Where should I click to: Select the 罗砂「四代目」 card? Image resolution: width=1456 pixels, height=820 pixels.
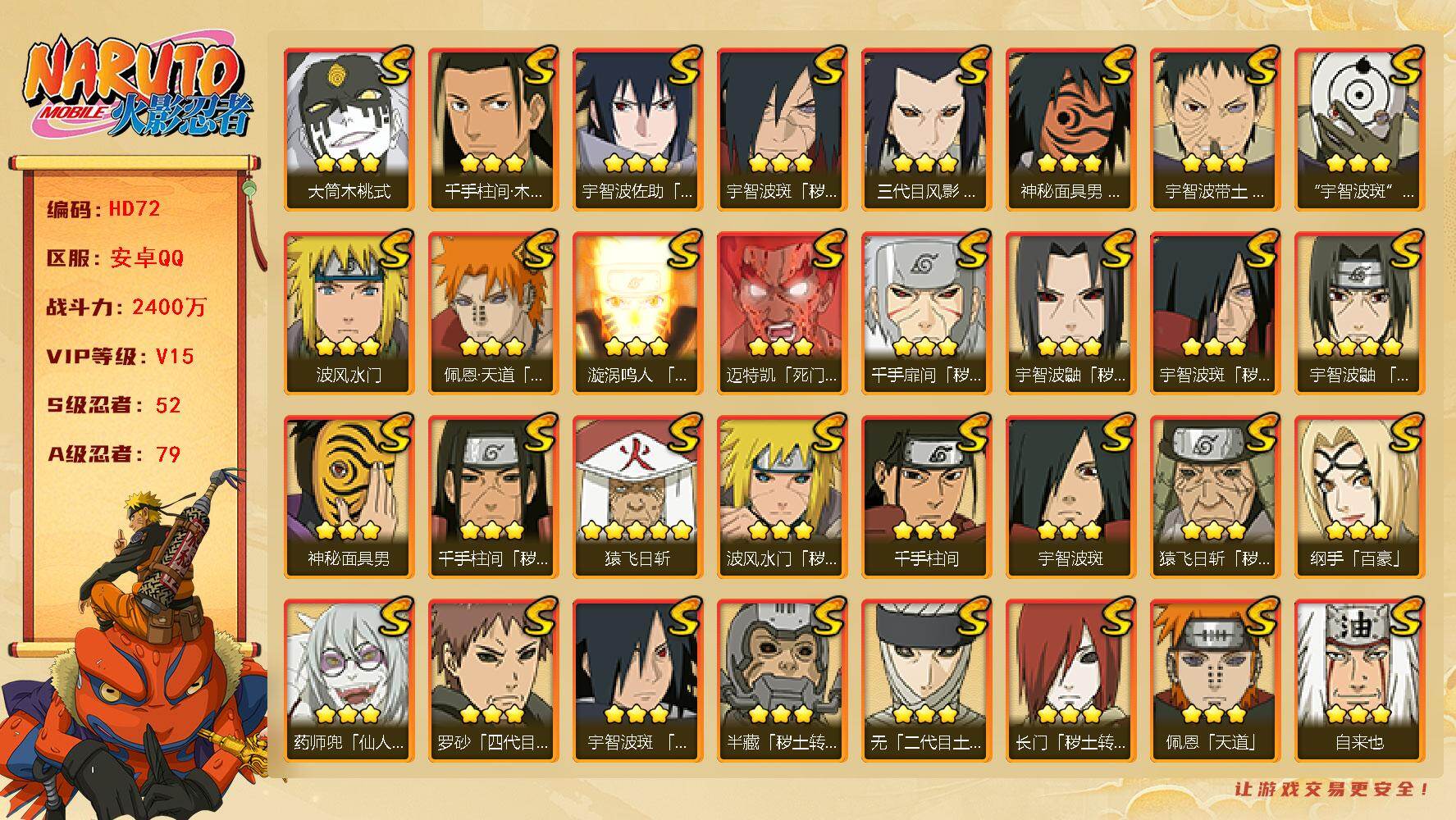click(x=494, y=681)
